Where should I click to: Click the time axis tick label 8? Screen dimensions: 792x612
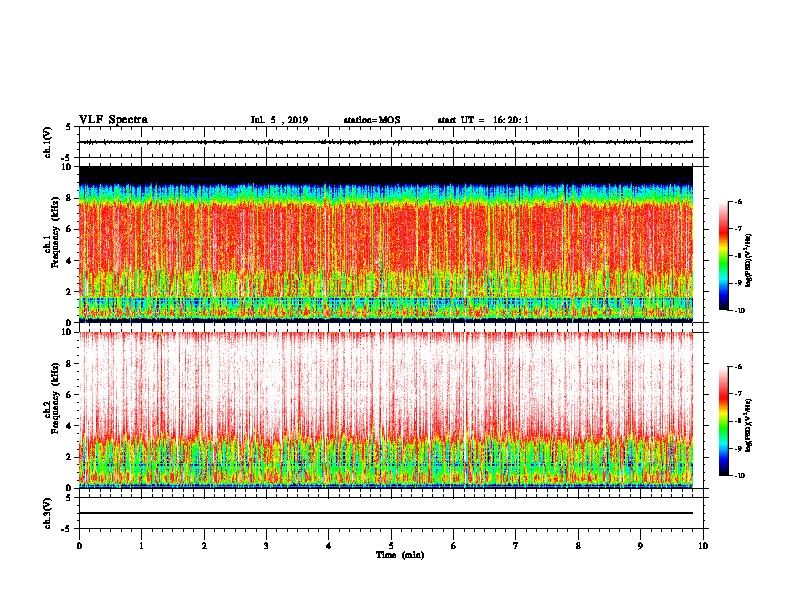tap(578, 546)
